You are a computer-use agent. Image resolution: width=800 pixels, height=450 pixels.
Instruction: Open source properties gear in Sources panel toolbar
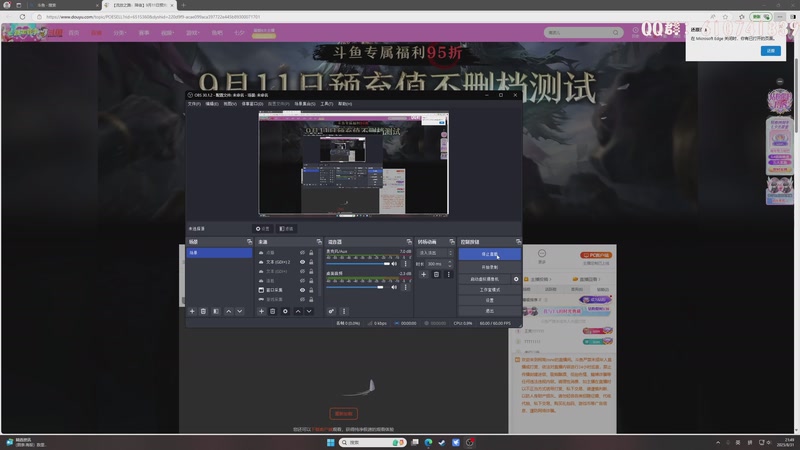tap(285, 311)
